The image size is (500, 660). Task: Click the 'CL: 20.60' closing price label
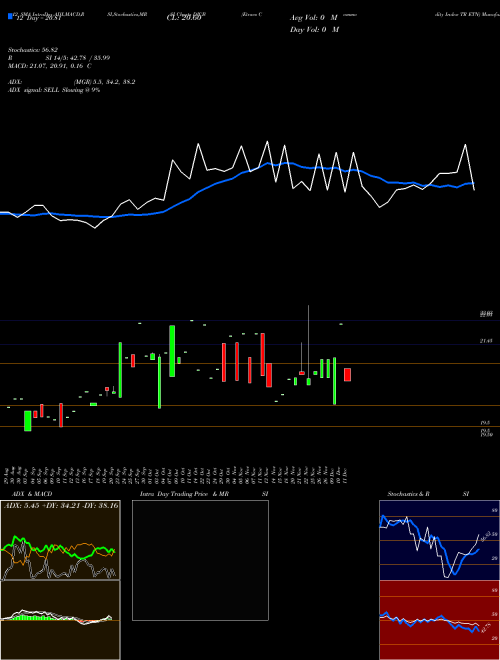click(x=184, y=18)
